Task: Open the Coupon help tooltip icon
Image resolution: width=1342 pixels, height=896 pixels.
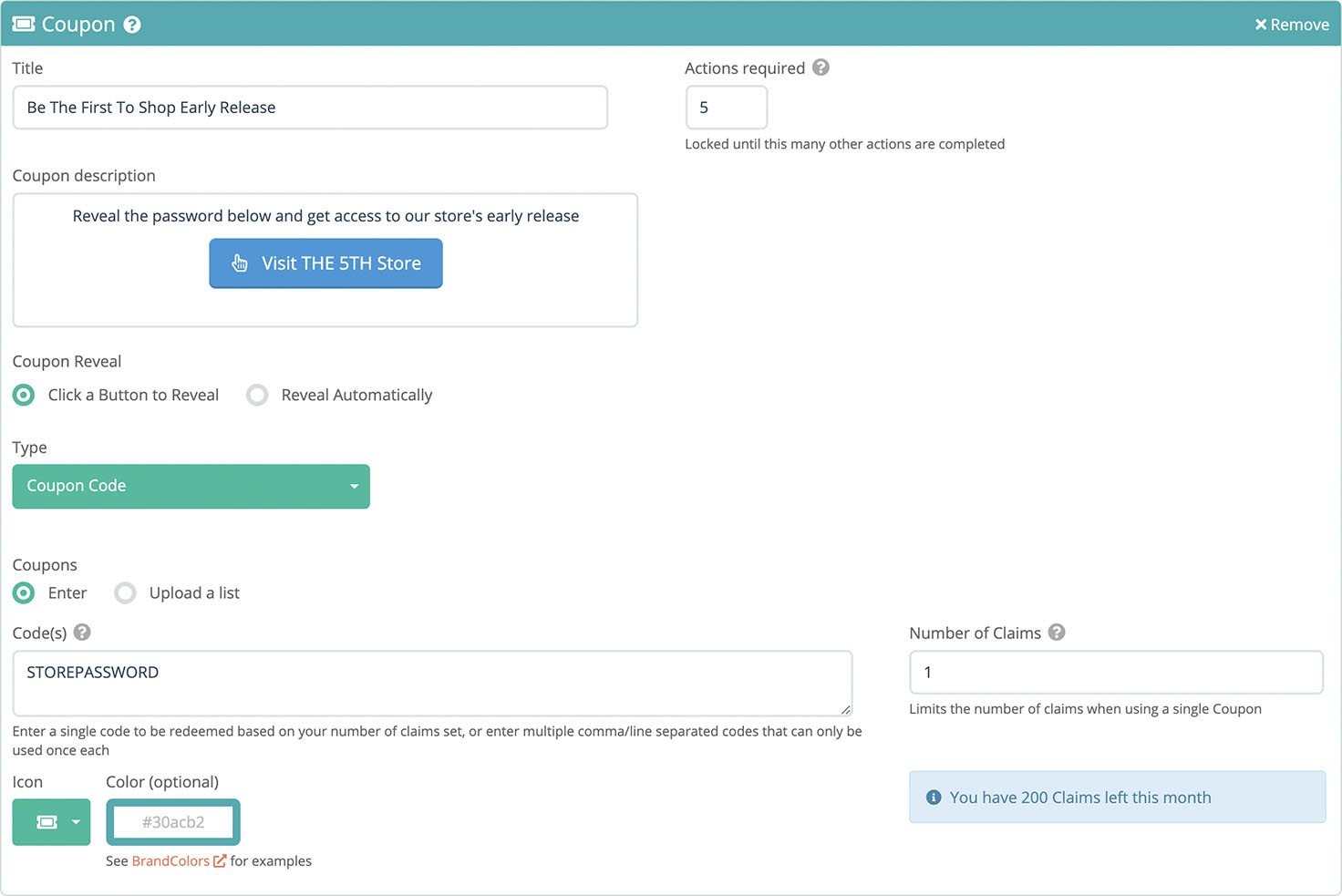Action: 132,25
